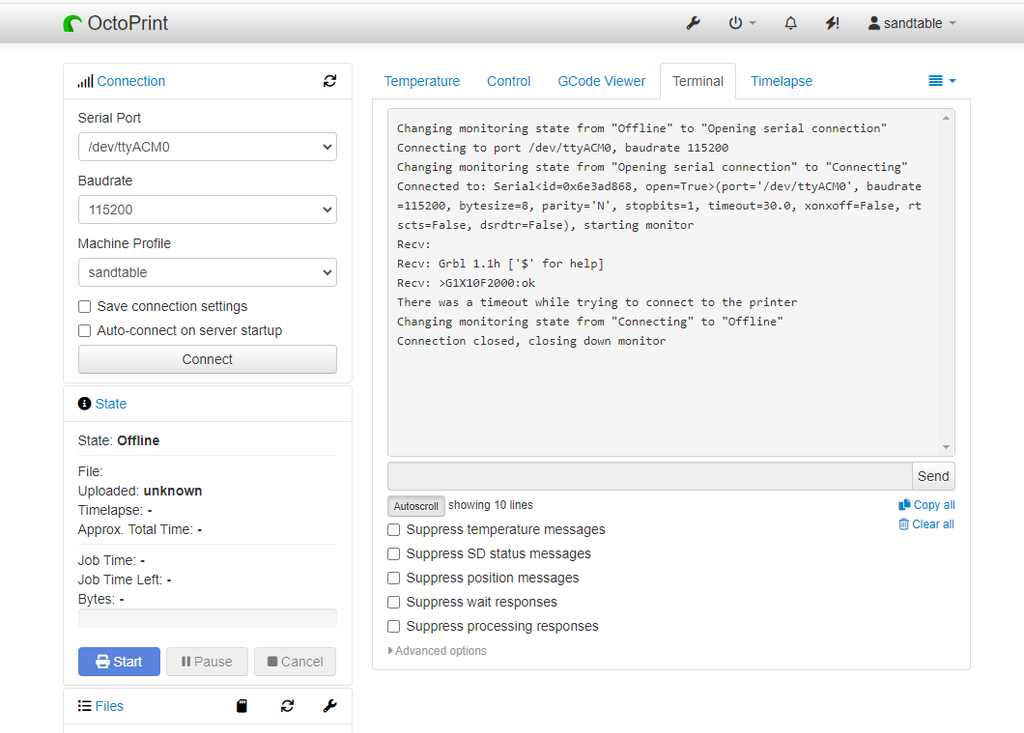Switch to the Temperature tab
This screenshot has width=1024, height=733.
pyautogui.click(x=422, y=81)
